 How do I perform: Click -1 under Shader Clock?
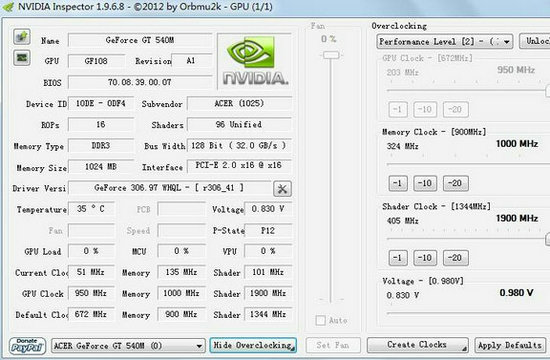[398, 258]
